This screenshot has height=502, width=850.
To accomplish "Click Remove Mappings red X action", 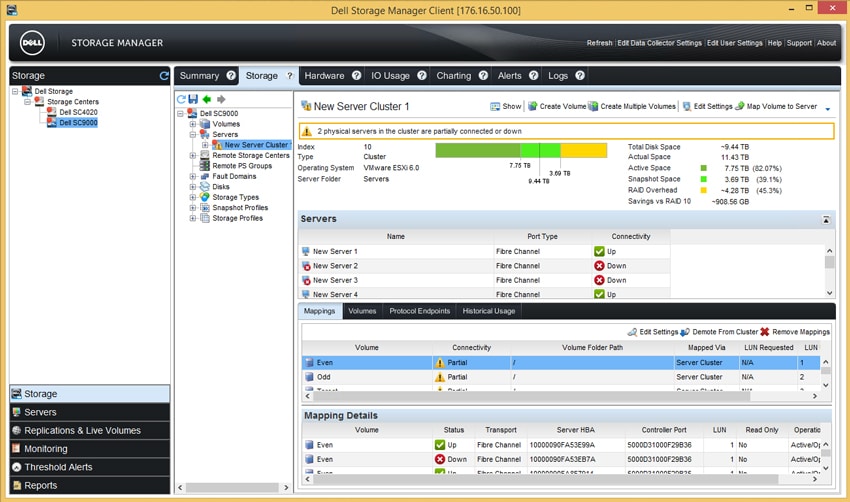I will click(795, 332).
